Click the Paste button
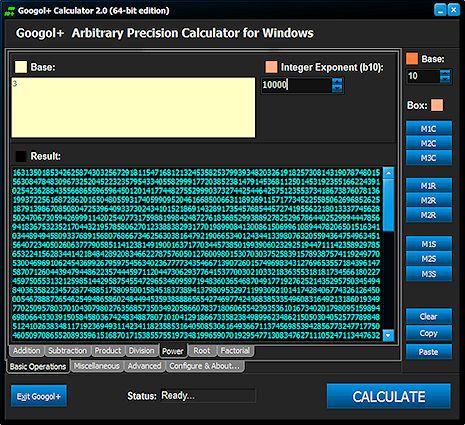The width and height of the screenshot is (465, 425). tap(429, 352)
